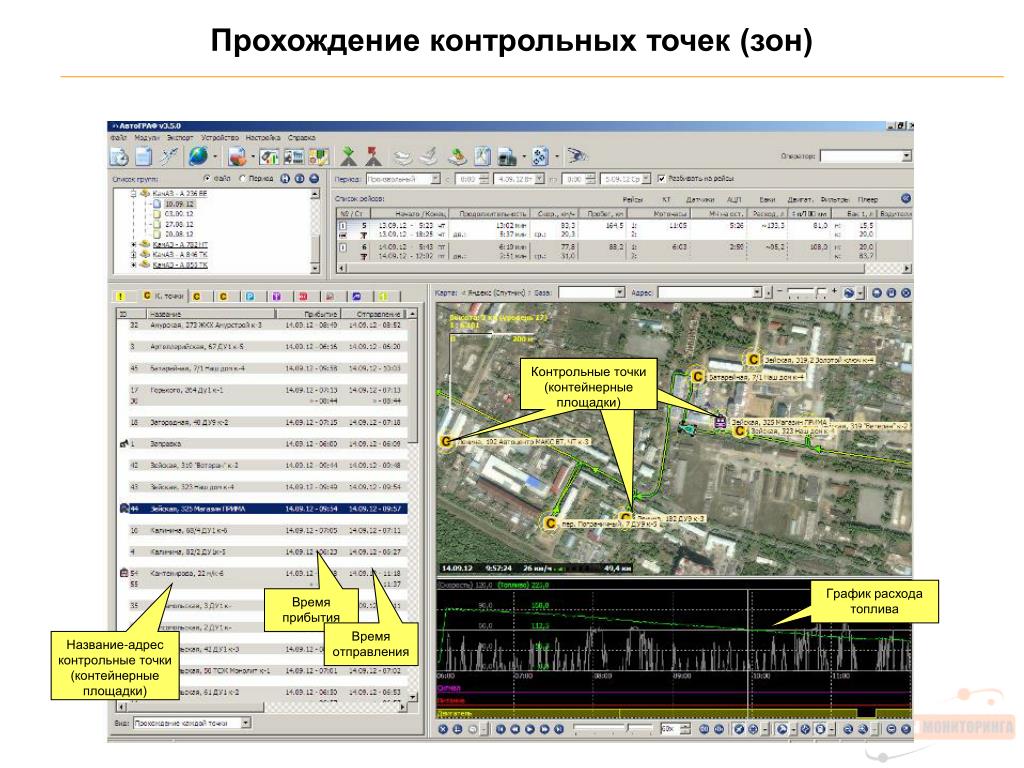Open the globe icon's dropdown arrow

(215, 157)
